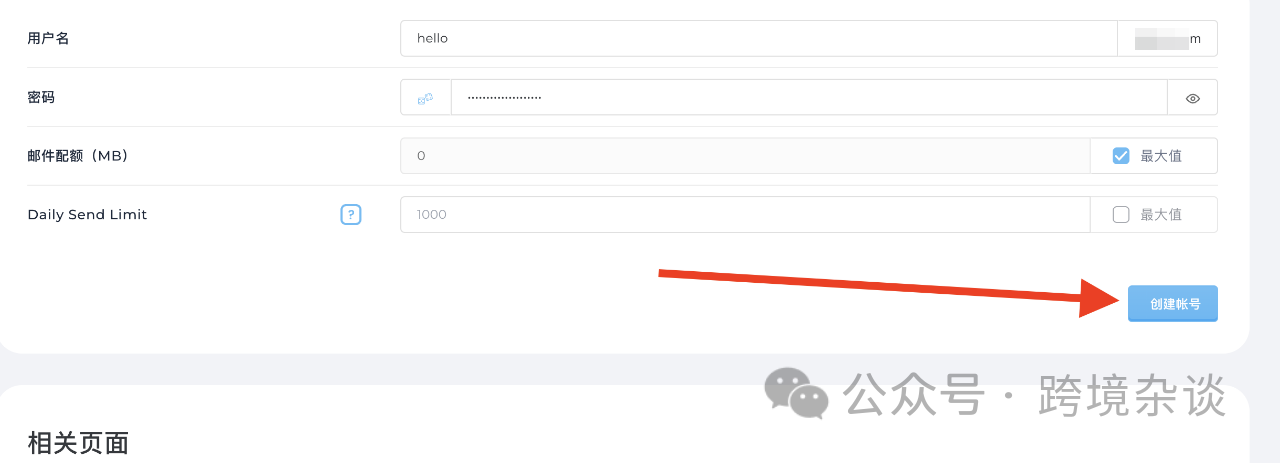Click the 创建帐号 button

tap(1173, 303)
